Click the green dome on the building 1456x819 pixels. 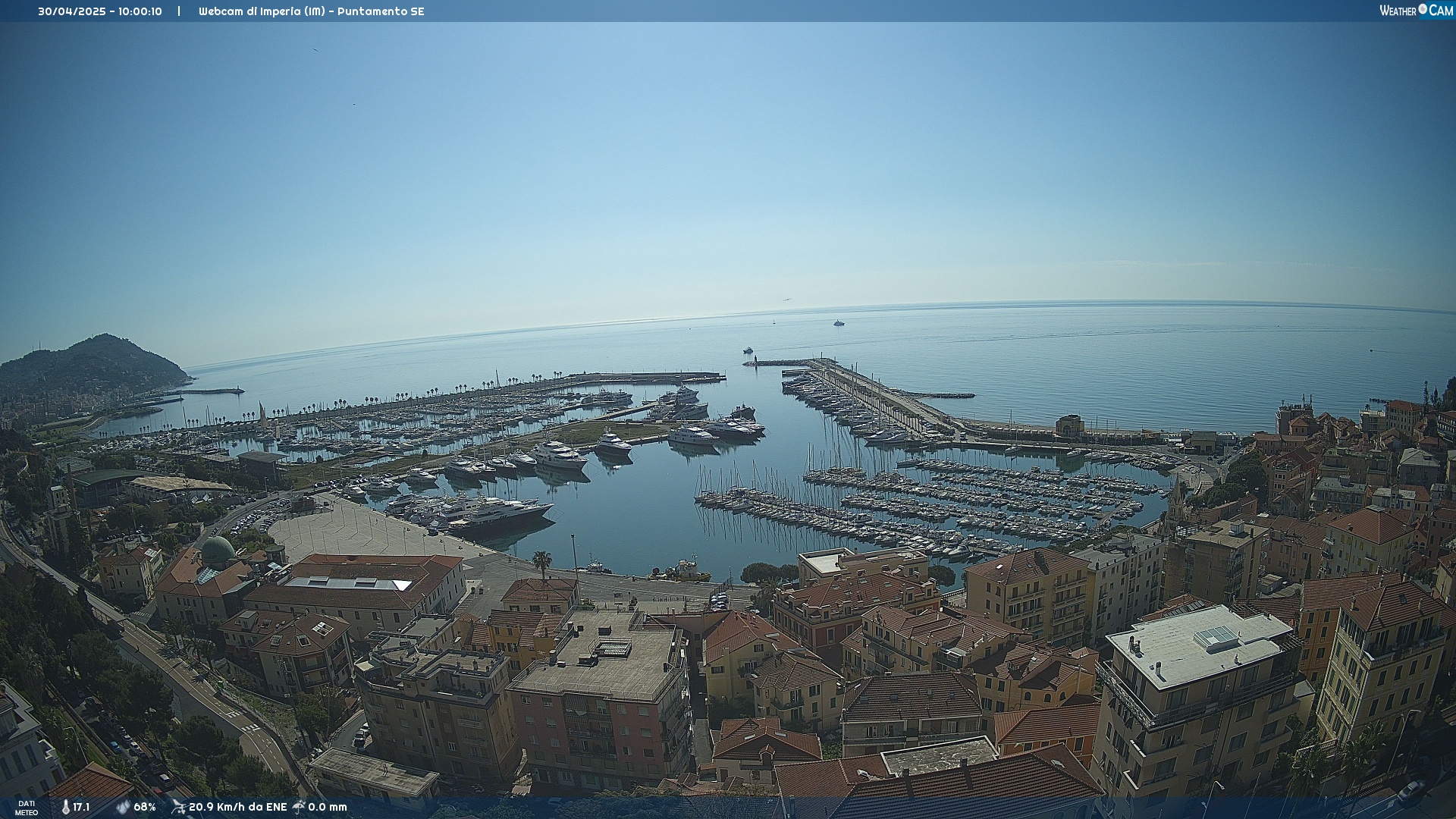(x=218, y=550)
